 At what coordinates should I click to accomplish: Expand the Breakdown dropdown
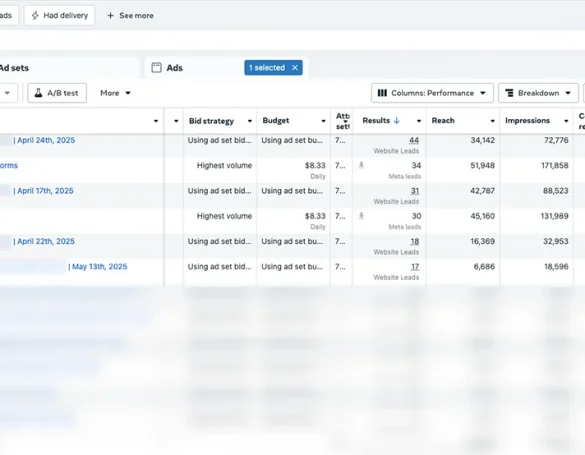pyautogui.click(x=538, y=93)
